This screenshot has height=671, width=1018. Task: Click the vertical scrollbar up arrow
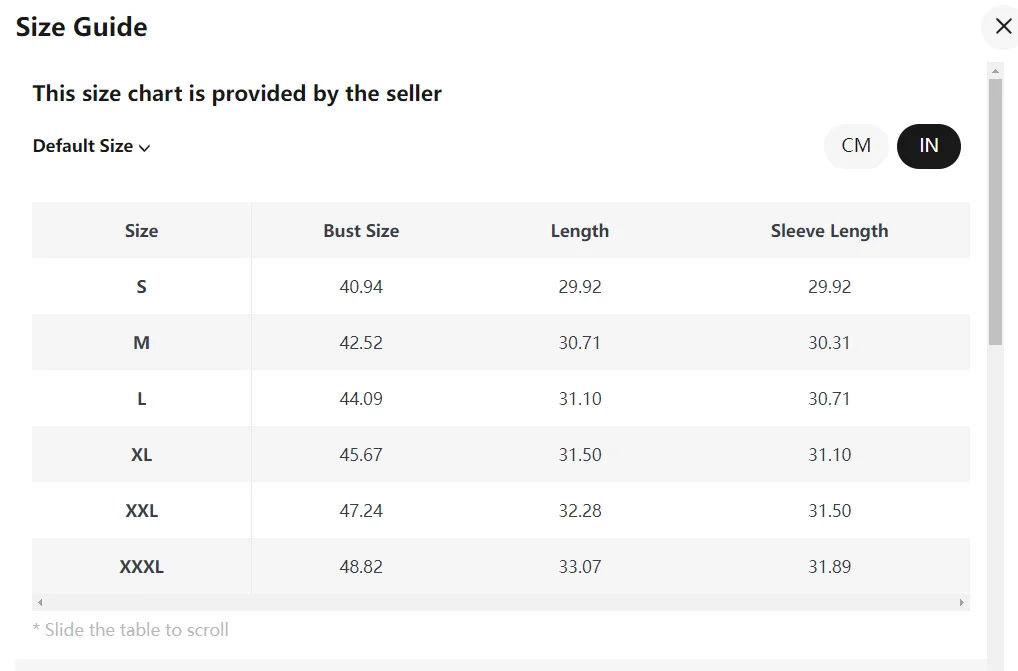point(995,70)
